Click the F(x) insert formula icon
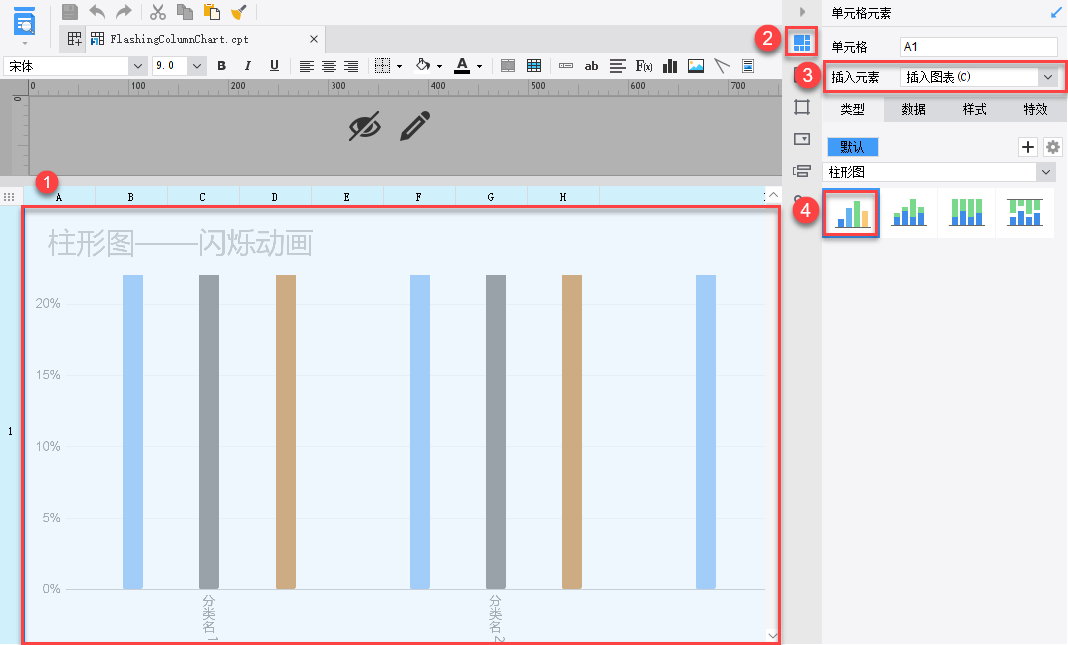This screenshot has height=645, width=1068. coord(644,66)
